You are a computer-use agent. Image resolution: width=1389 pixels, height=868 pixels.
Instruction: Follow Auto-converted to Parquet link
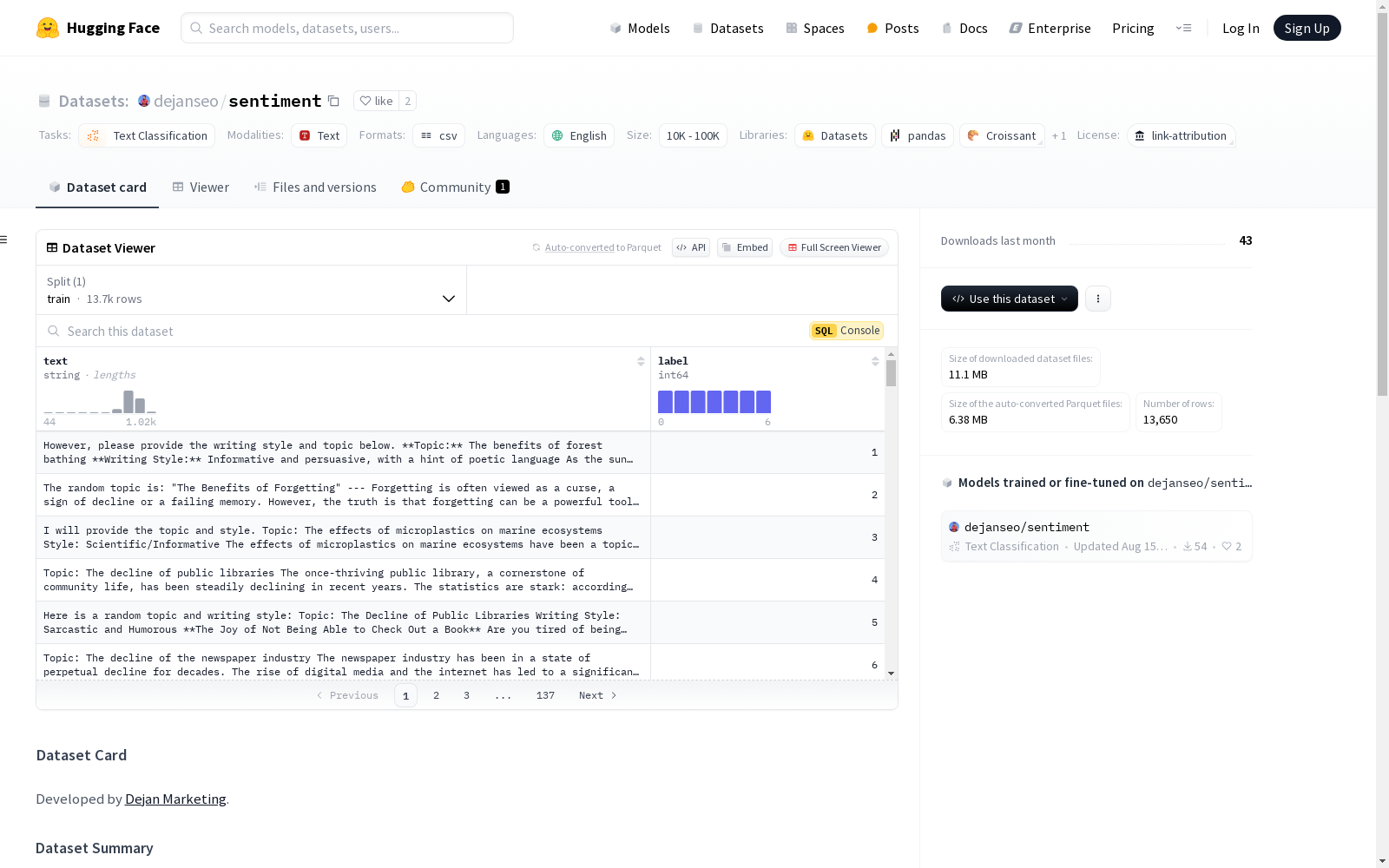coord(579,247)
